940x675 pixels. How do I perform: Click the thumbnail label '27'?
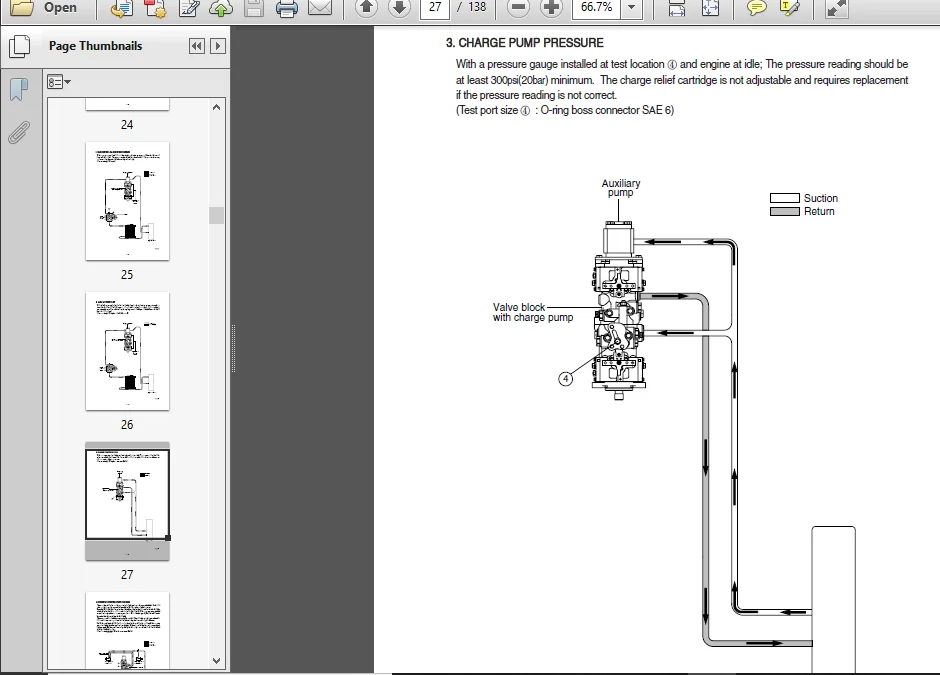click(x=127, y=574)
